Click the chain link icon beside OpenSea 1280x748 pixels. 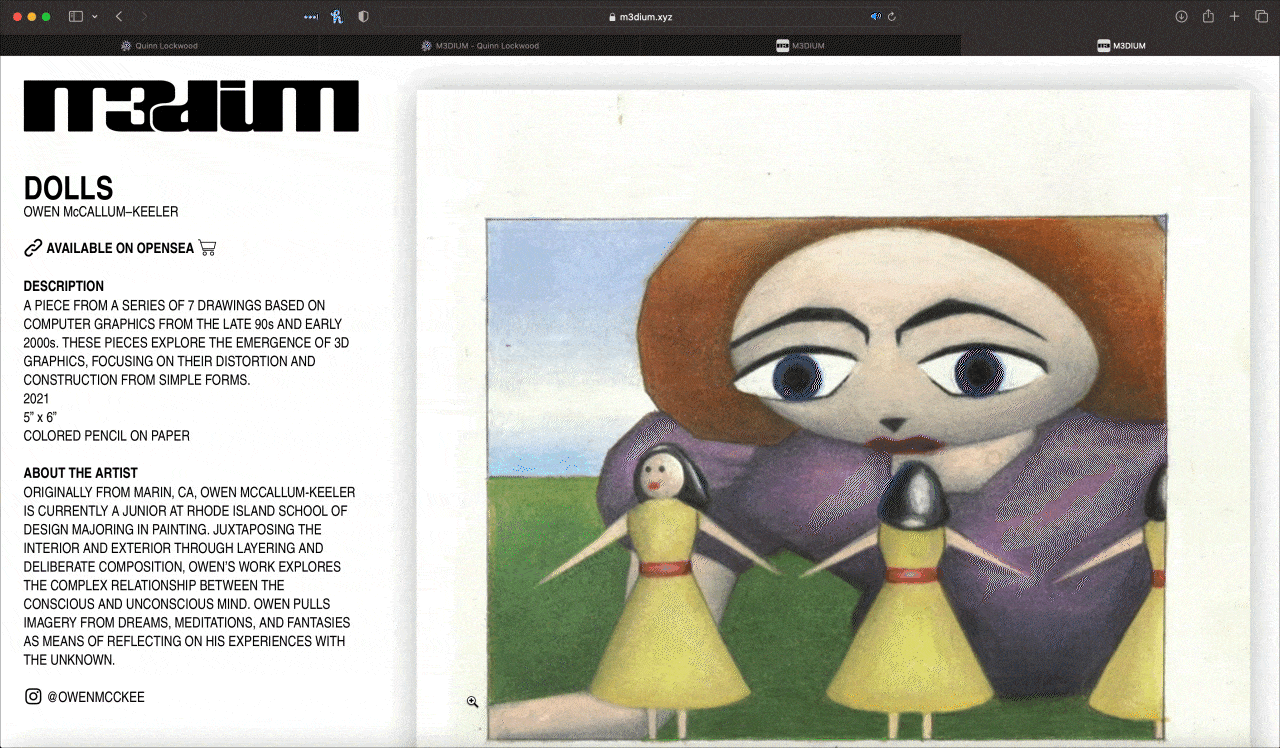pos(33,248)
